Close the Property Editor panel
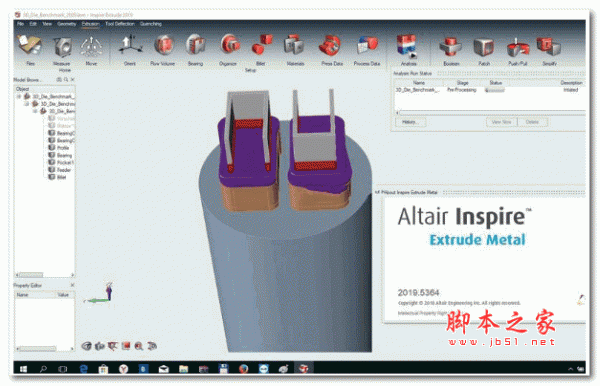 coord(72,285)
